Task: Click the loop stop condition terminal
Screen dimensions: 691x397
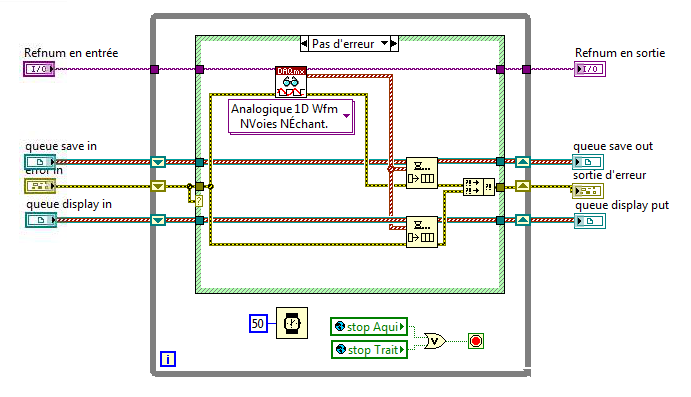Action: (x=476, y=341)
